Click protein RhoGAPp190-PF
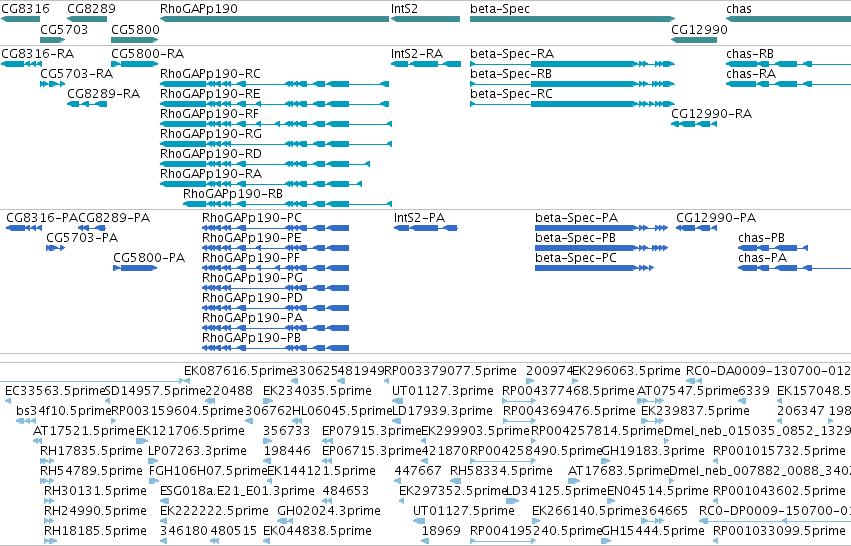The height and width of the screenshot is (546, 851). point(275,268)
